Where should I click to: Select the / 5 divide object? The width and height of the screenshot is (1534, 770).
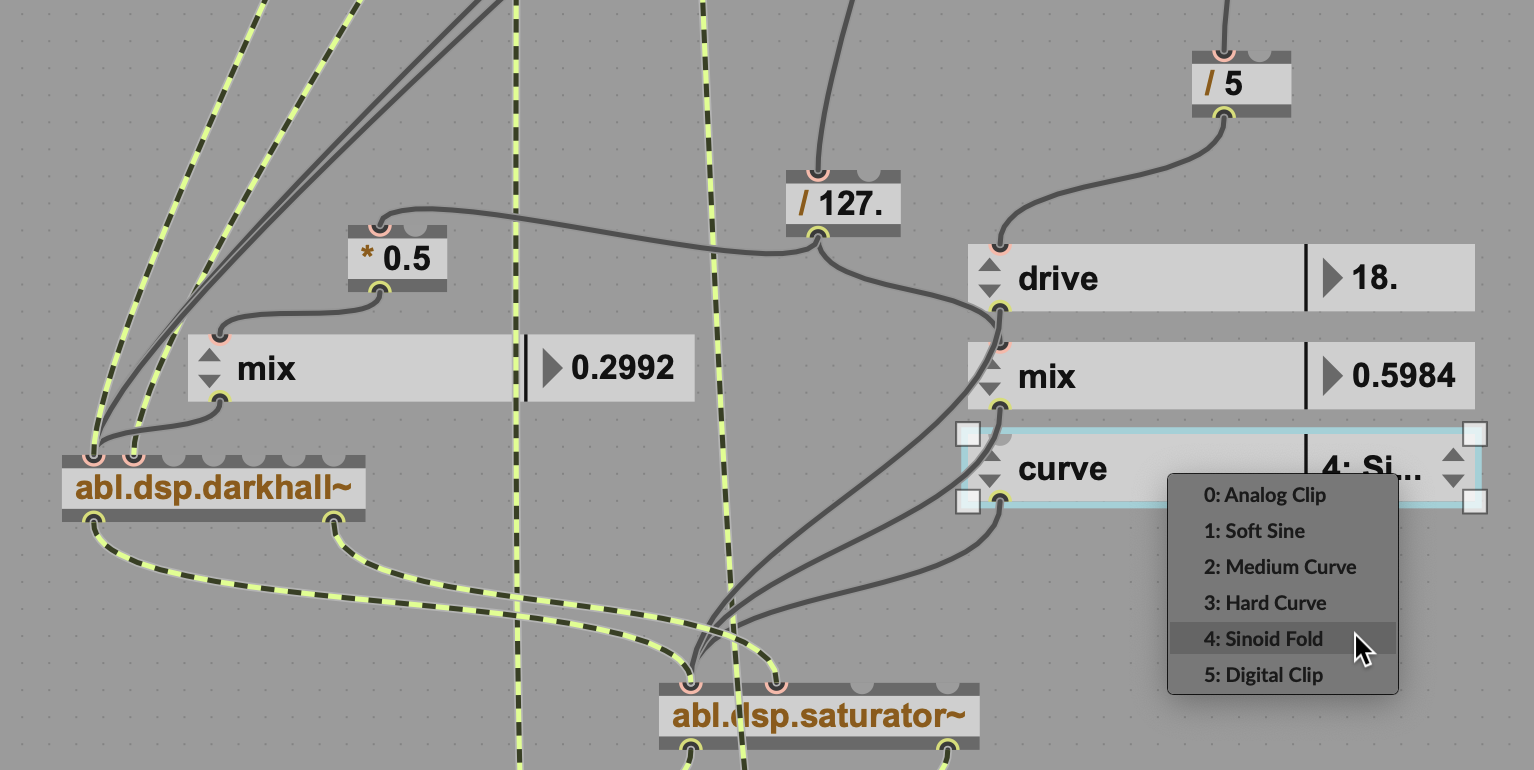(1241, 84)
